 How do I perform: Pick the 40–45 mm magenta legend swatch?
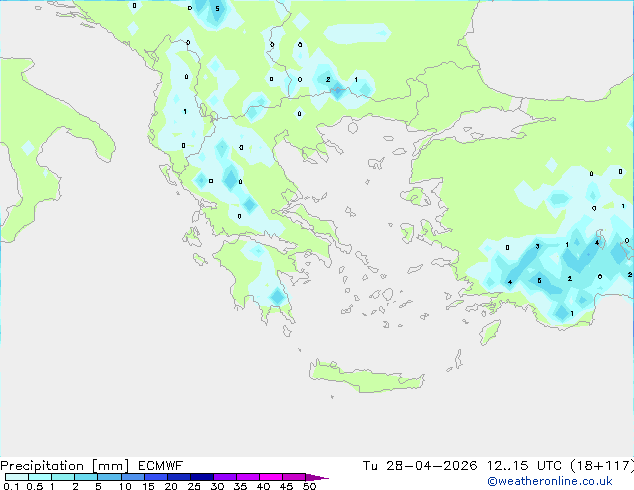click(x=271, y=477)
